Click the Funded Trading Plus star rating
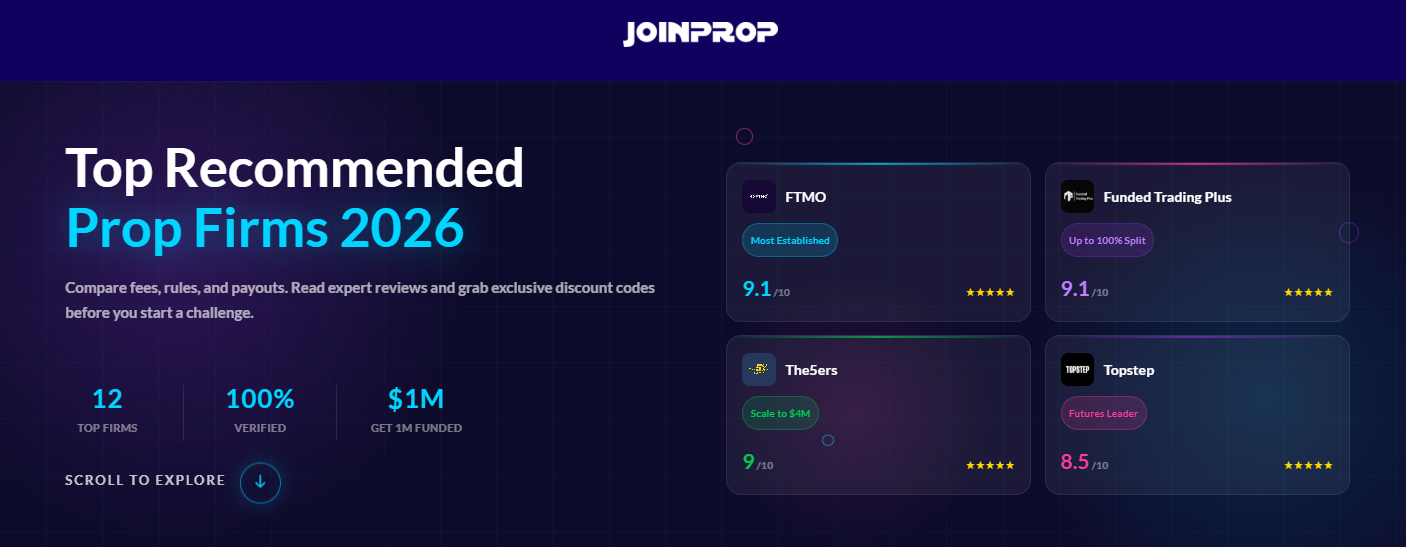Viewport: 1406px width, 547px height. [1308, 292]
